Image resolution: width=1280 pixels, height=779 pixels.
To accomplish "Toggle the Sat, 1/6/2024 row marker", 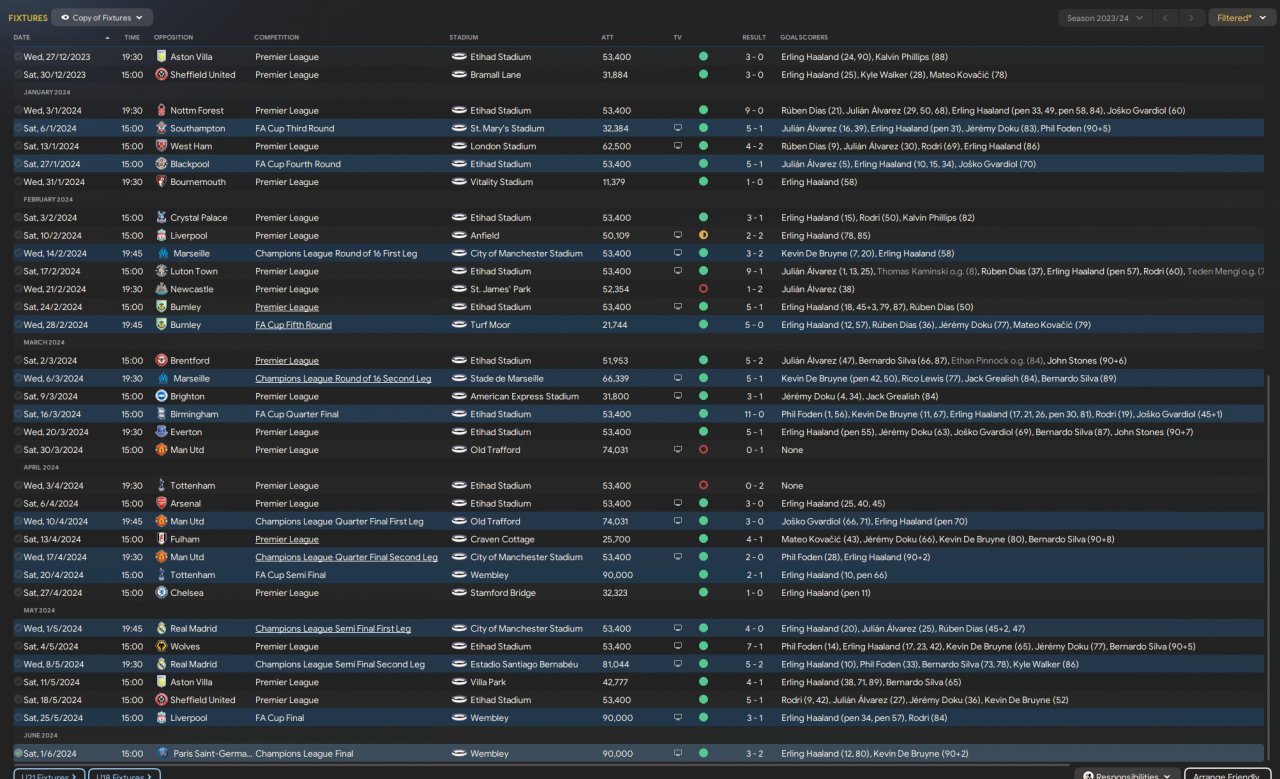I will 18,753.
